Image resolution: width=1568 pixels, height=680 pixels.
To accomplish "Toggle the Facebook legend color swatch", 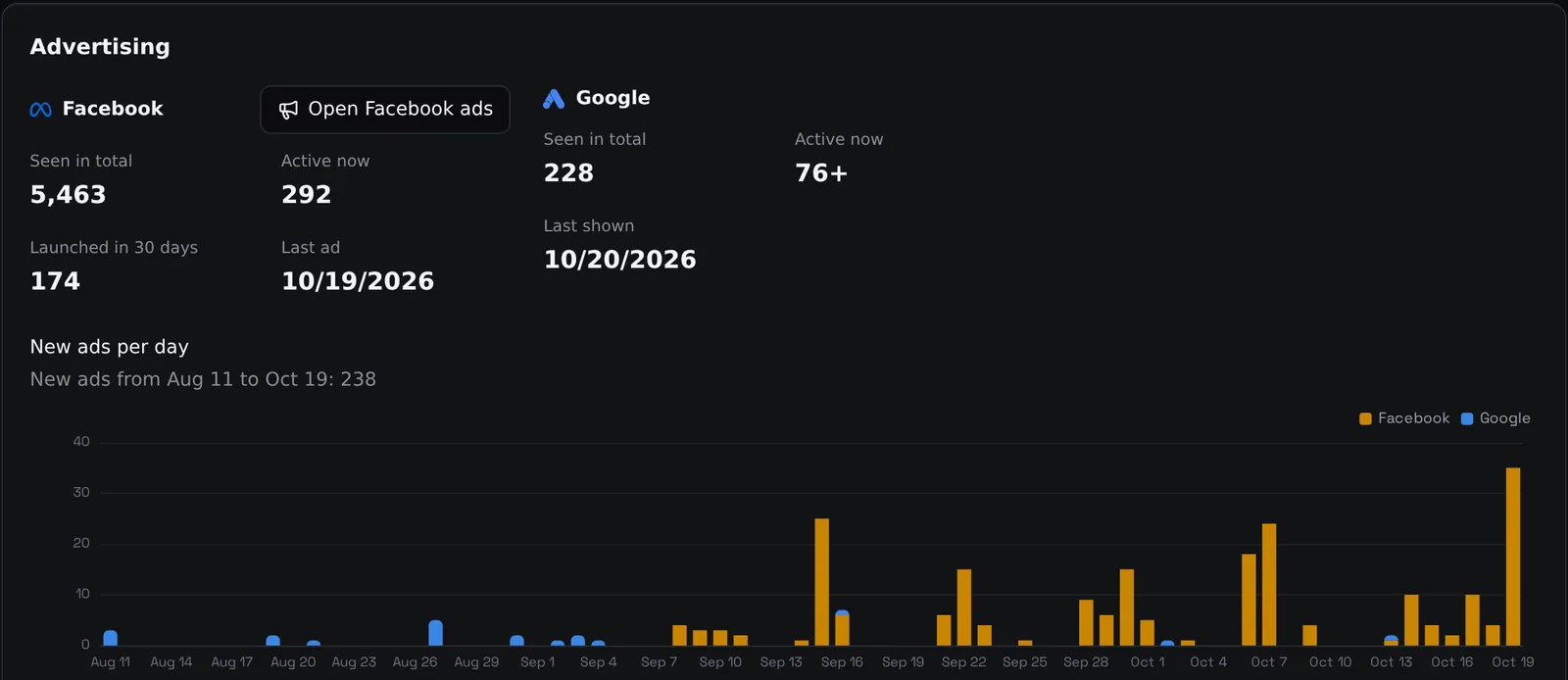I will (x=1365, y=419).
